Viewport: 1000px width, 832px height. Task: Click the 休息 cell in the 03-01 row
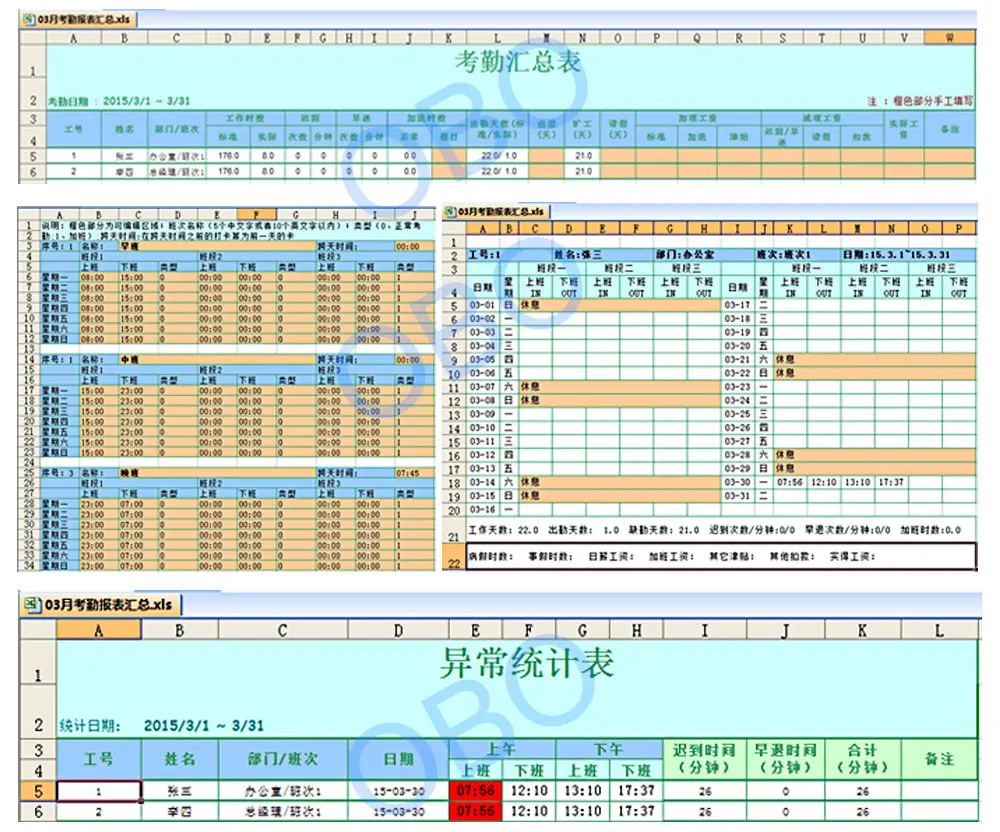[x=619, y=305]
